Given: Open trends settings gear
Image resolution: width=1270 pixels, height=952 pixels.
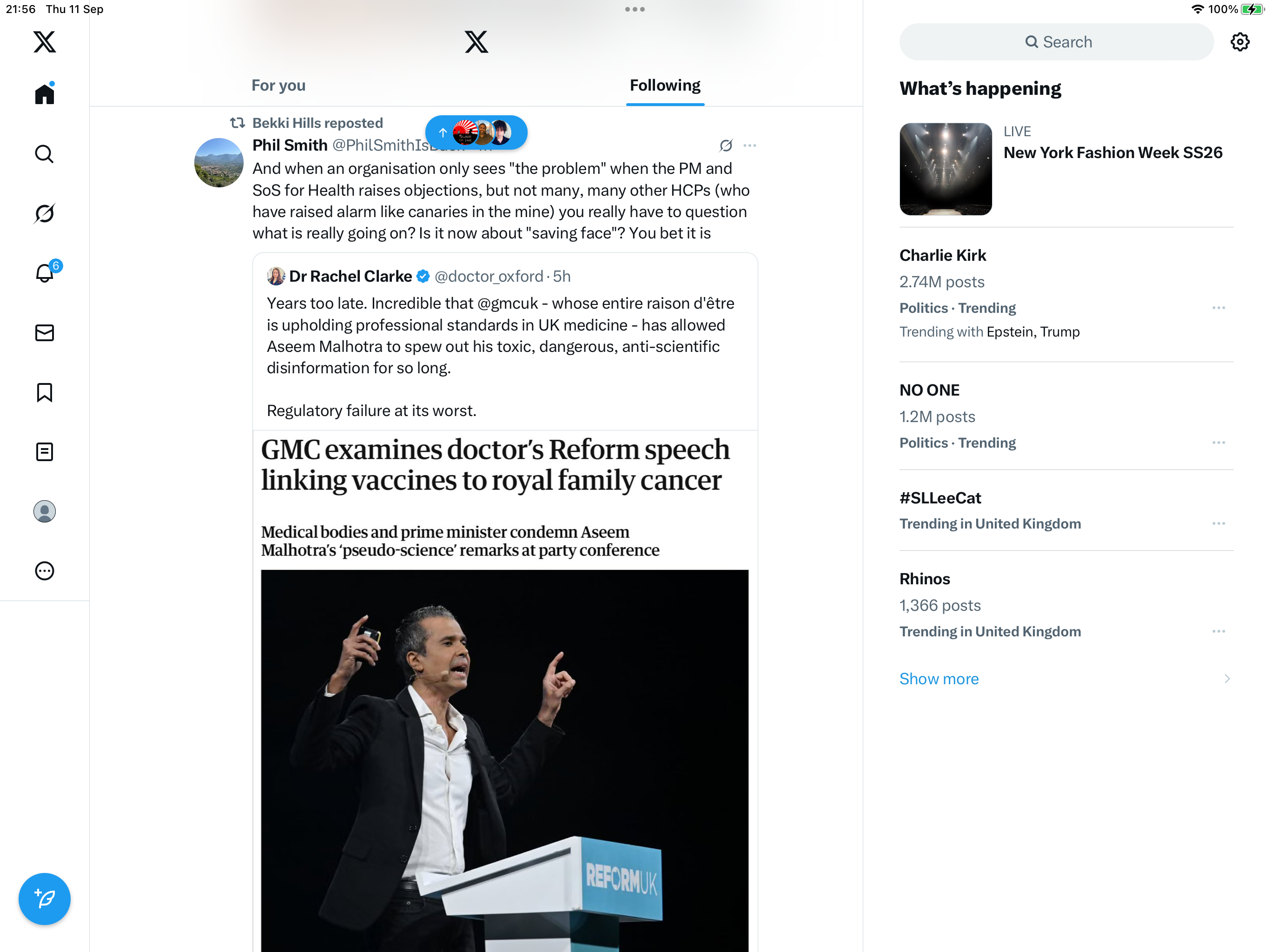Looking at the screenshot, I should (x=1240, y=42).
